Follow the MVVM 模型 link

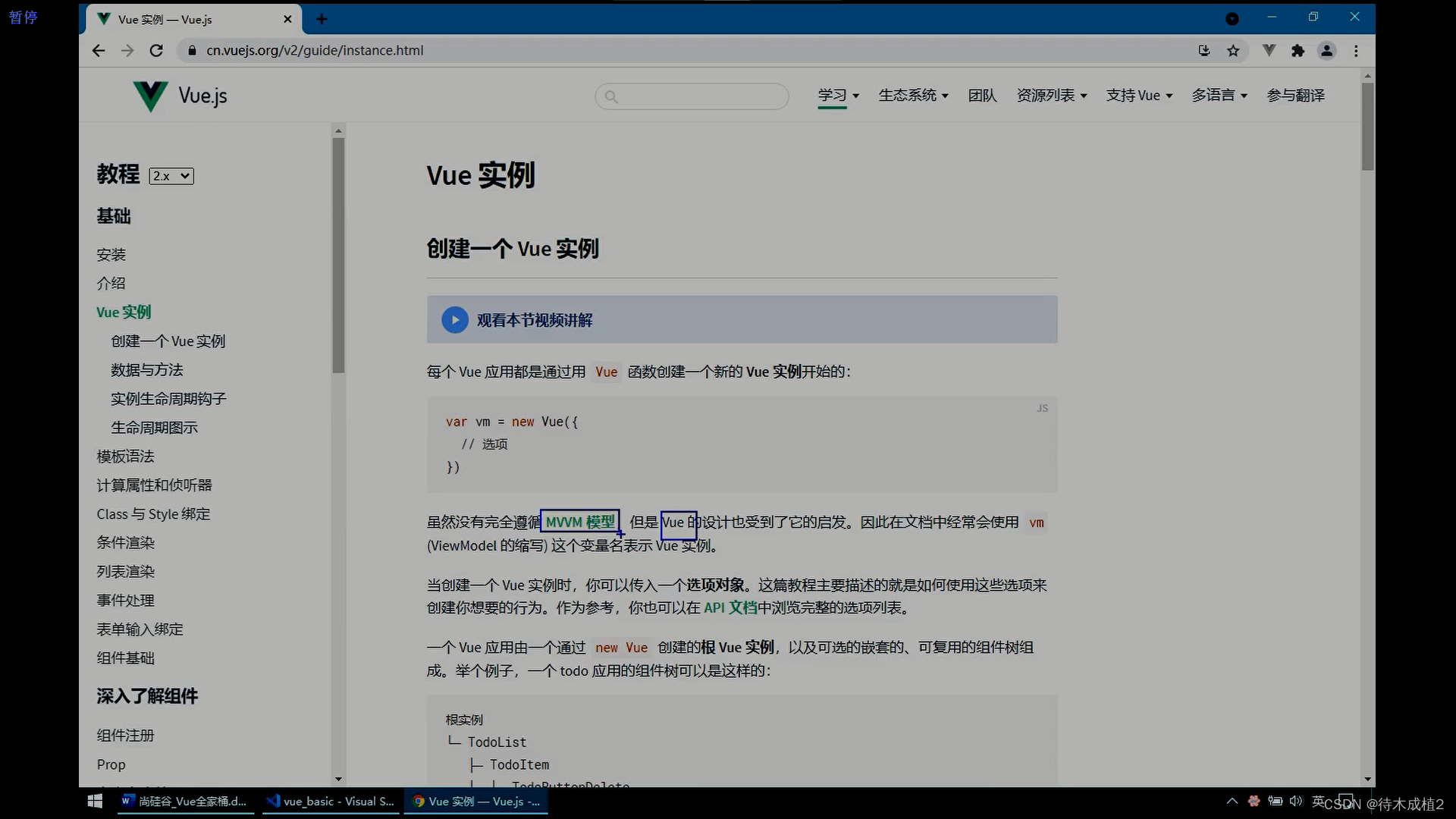580,522
